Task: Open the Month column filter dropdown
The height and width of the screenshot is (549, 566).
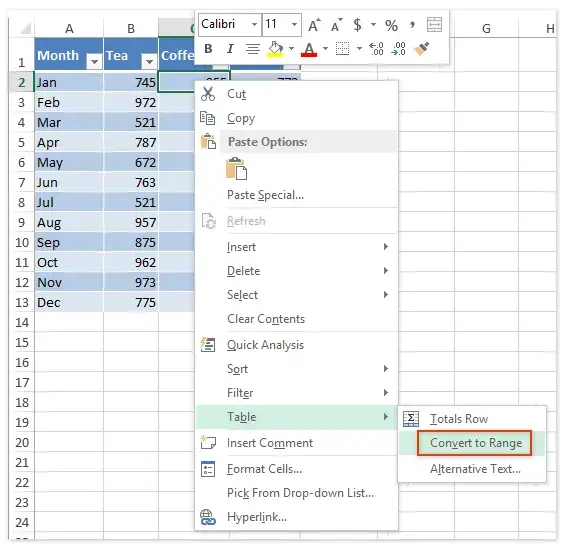Action: [x=95, y=62]
